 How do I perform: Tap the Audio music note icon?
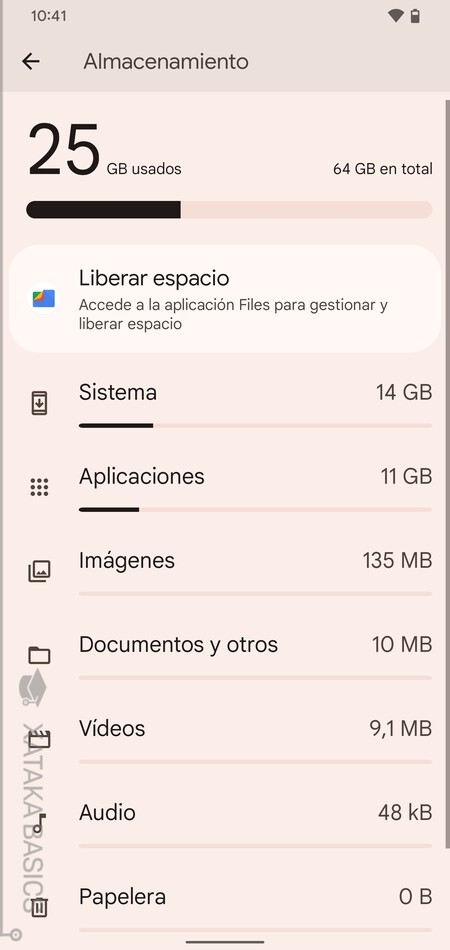pos(39,823)
